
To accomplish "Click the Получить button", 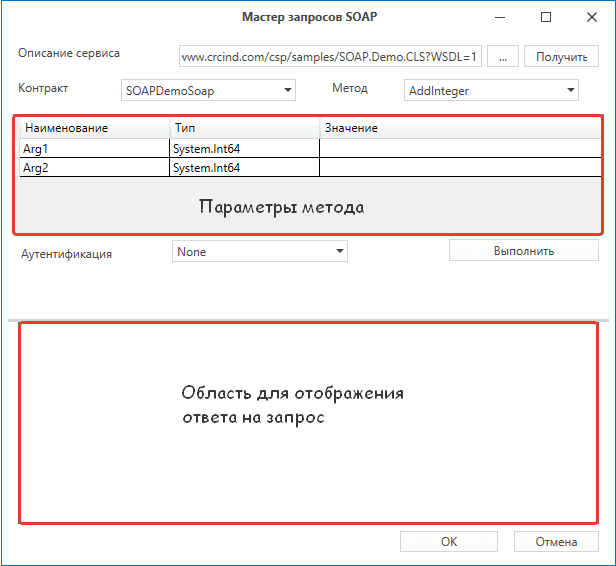I will coord(561,56).
